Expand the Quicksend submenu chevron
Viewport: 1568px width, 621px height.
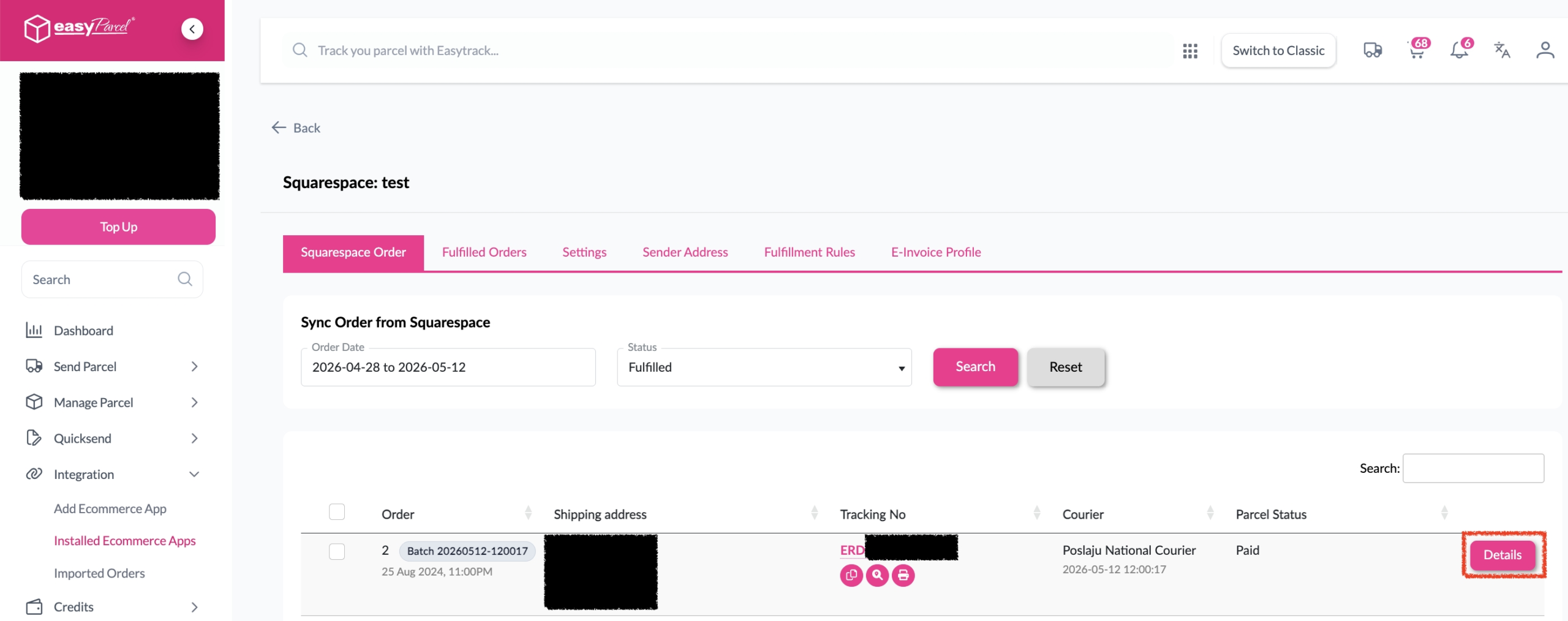click(x=194, y=438)
